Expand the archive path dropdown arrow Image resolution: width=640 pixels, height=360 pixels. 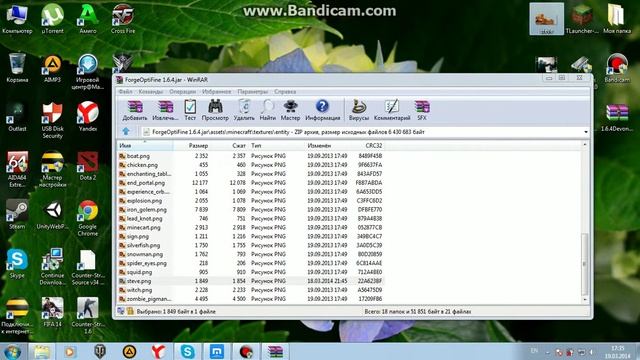pos(586,132)
